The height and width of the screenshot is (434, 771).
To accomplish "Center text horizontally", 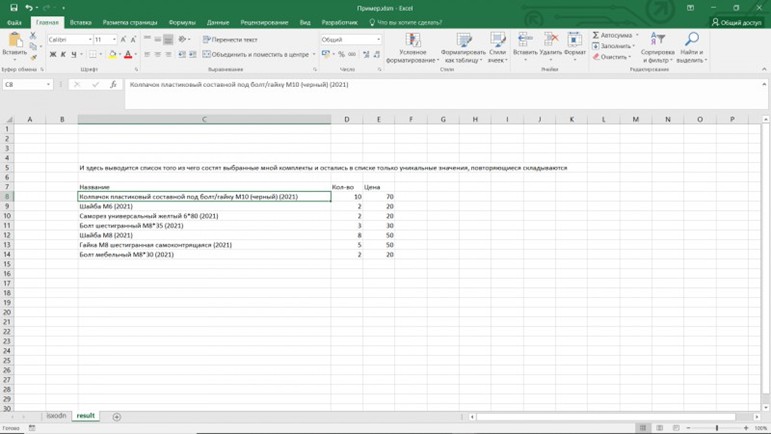I will click(158, 55).
